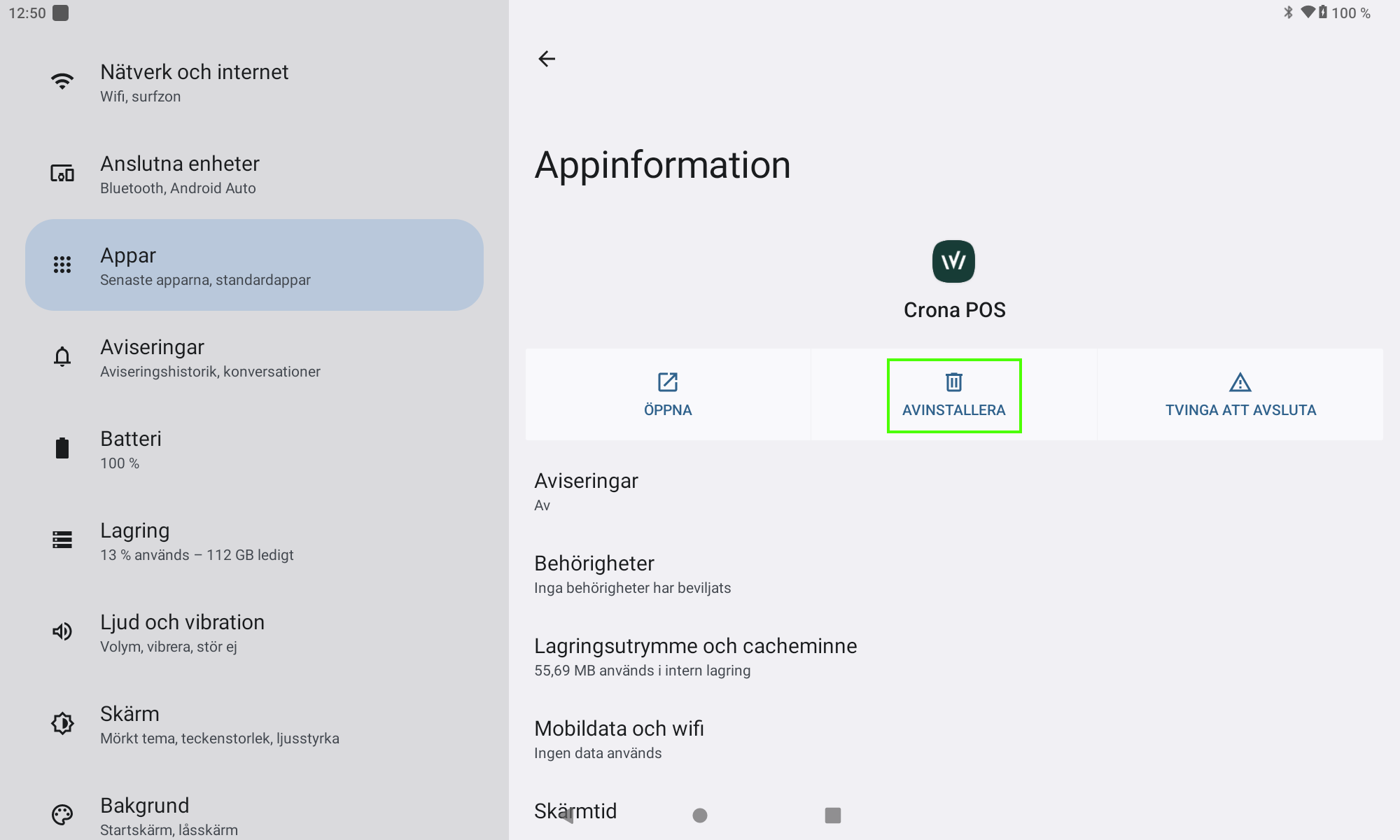
Task: Tap the brightness icon beside Skärm
Action: 62,723
